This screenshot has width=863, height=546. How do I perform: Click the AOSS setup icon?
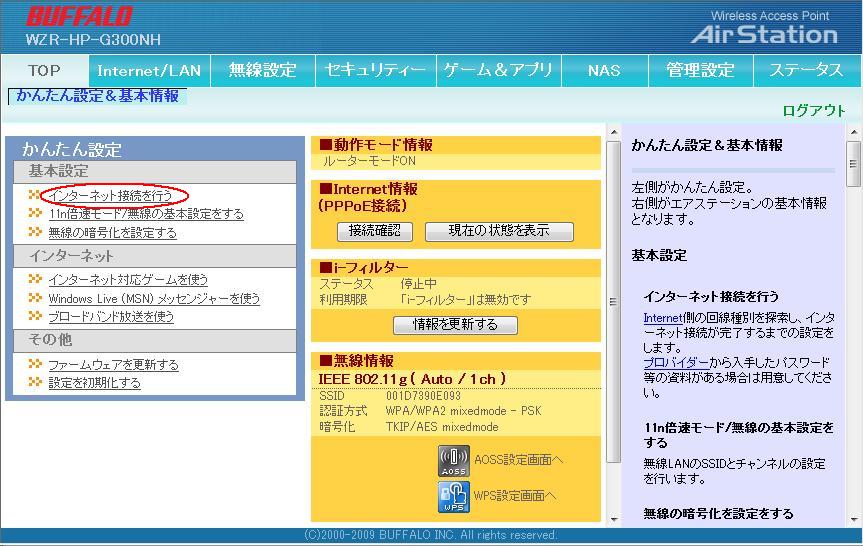pyautogui.click(x=453, y=460)
